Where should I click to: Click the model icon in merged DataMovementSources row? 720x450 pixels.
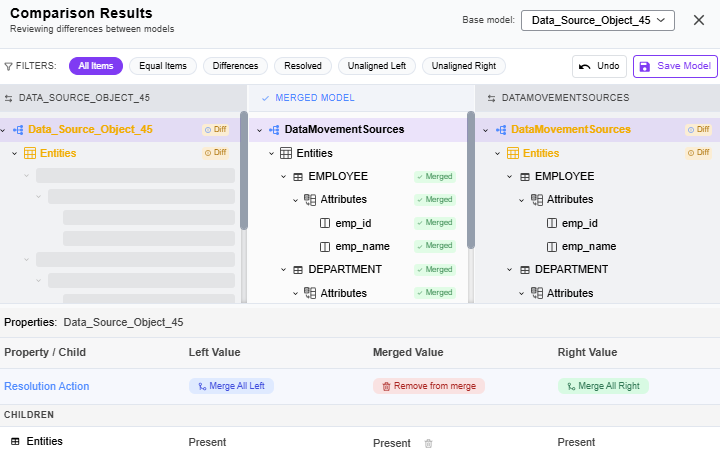(x=274, y=130)
